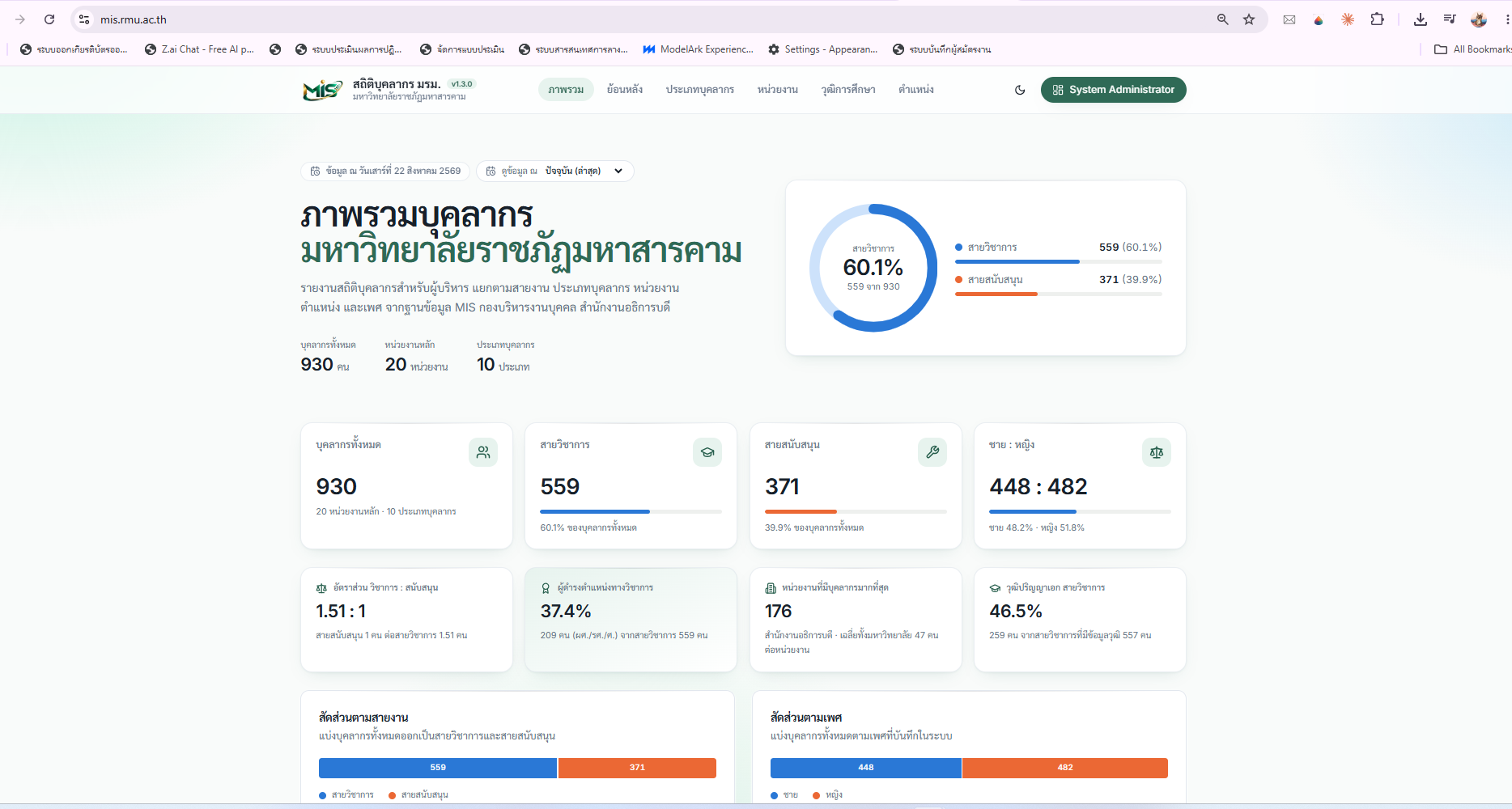Screen dimensions: 1512x809
Task: Open the หน่วยงาน tab
Action: pos(778,90)
